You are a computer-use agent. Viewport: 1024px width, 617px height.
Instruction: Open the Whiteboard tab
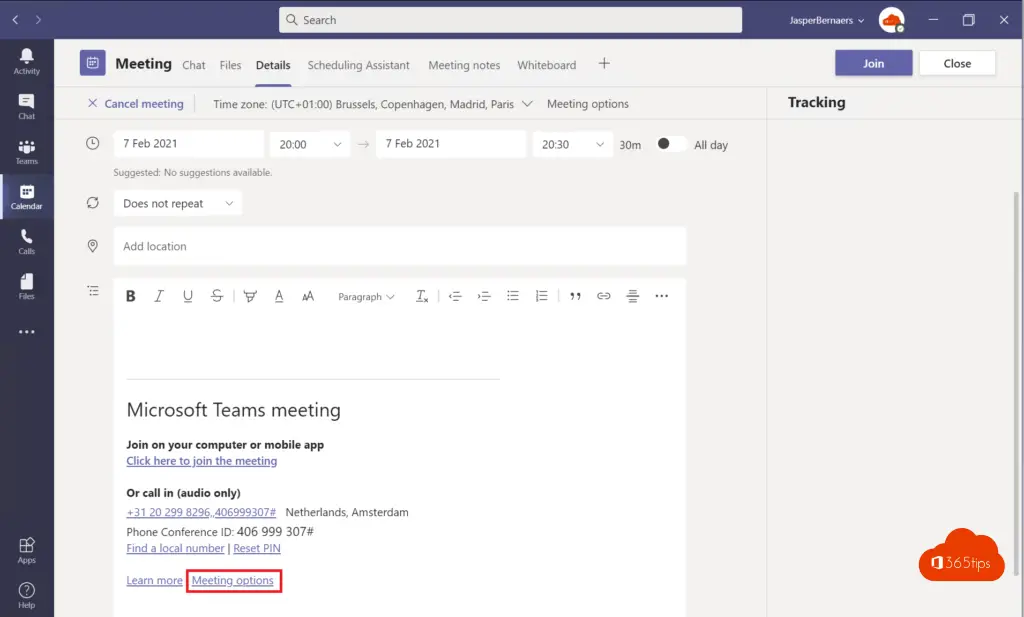pos(546,65)
